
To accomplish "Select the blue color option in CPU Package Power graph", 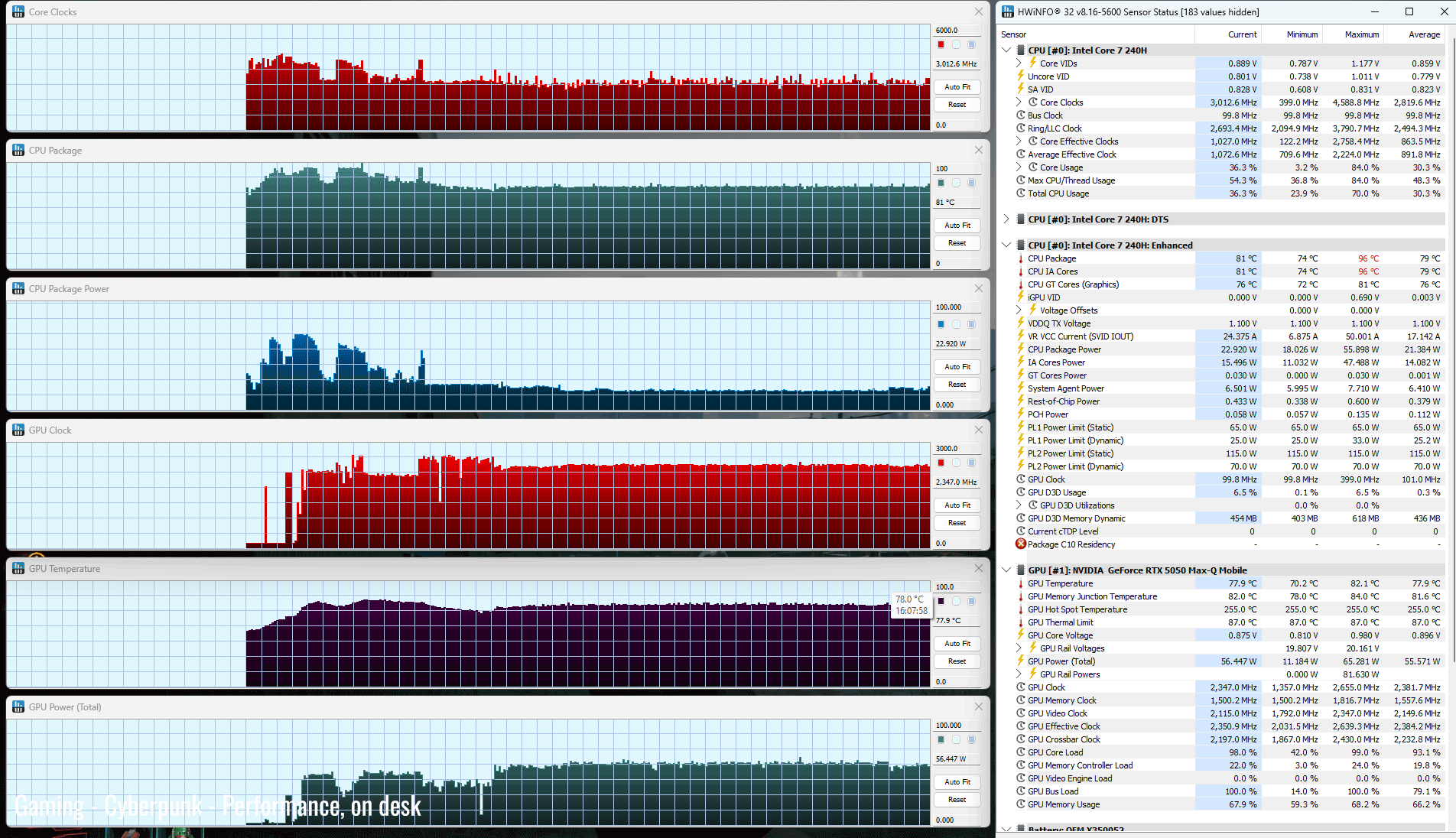I will pyautogui.click(x=941, y=324).
